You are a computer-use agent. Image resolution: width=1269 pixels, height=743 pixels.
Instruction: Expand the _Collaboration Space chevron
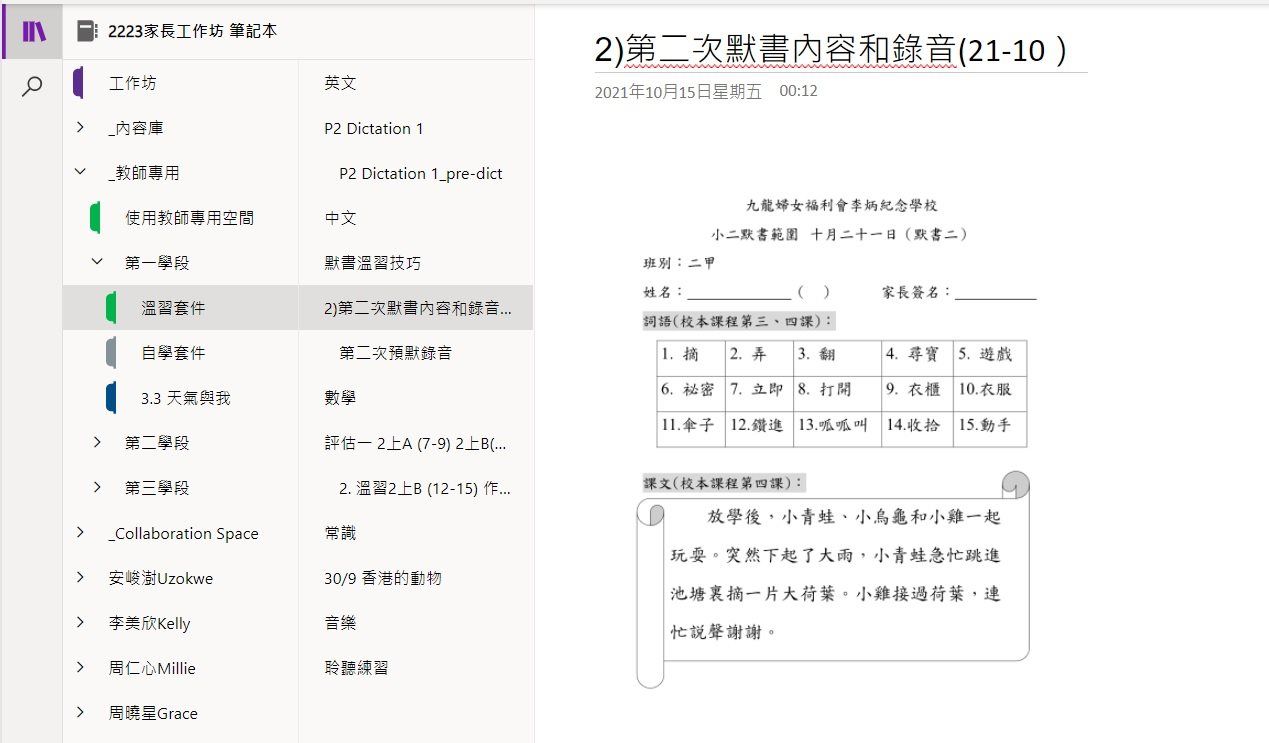pyautogui.click(x=80, y=532)
